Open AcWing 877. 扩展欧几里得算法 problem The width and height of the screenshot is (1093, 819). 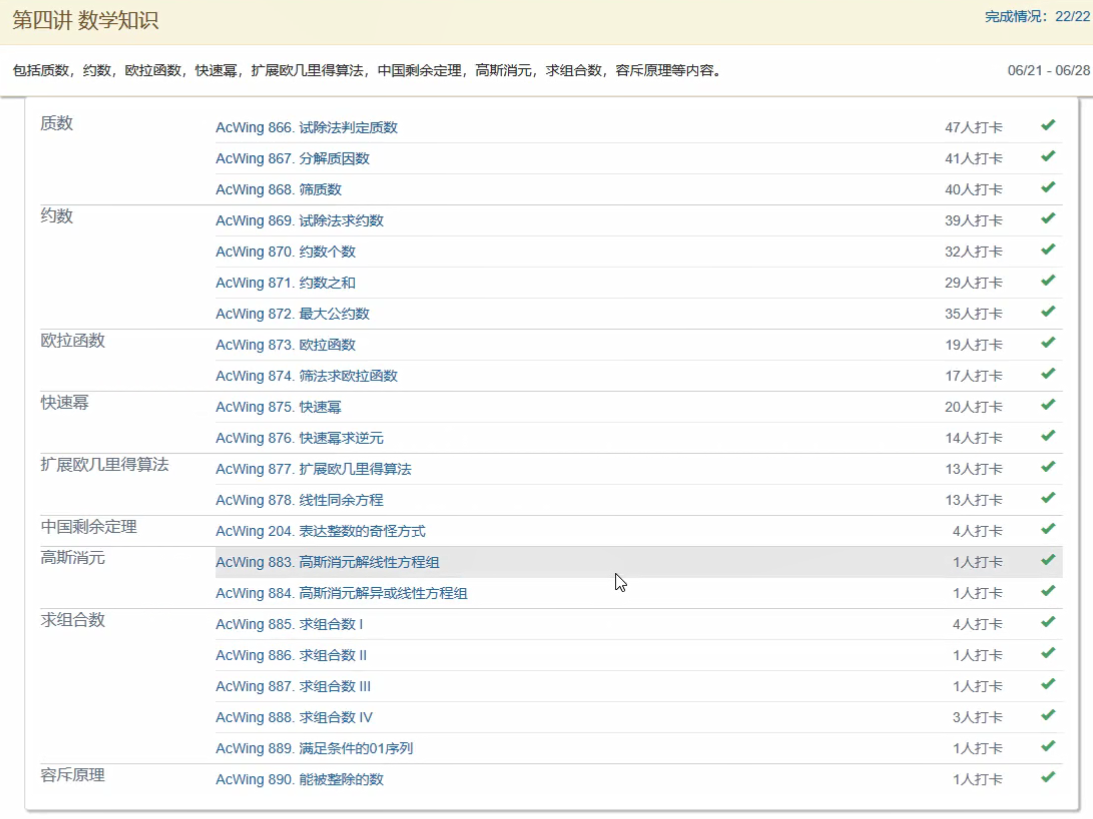313,469
